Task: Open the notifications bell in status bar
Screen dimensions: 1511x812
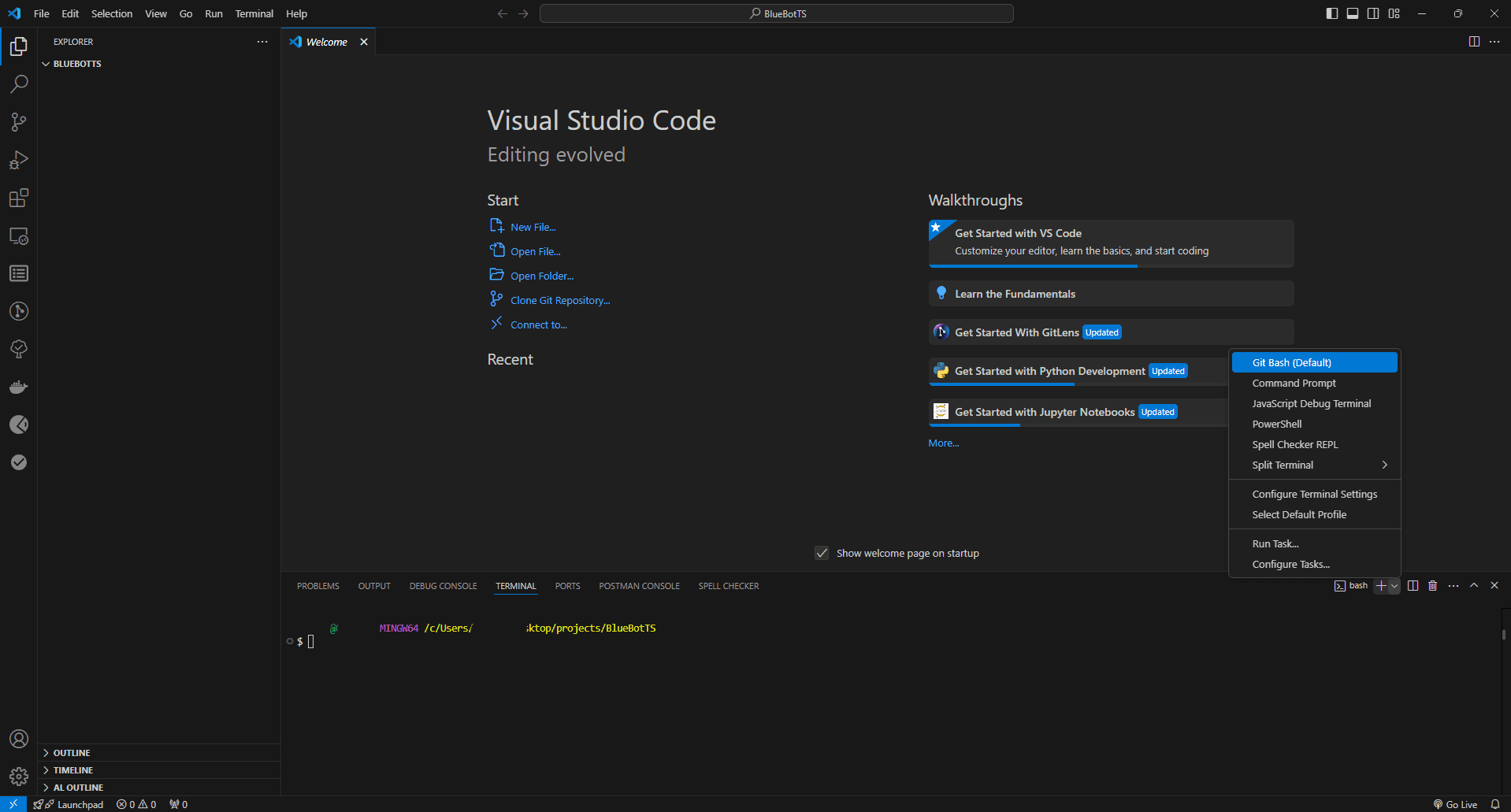Action: pyautogui.click(x=1494, y=804)
